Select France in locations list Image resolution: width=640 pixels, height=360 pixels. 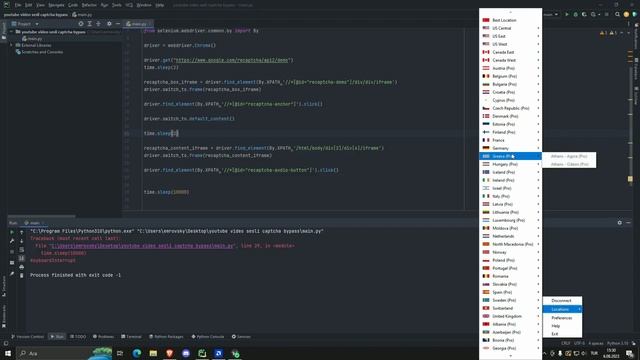(510, 140)
